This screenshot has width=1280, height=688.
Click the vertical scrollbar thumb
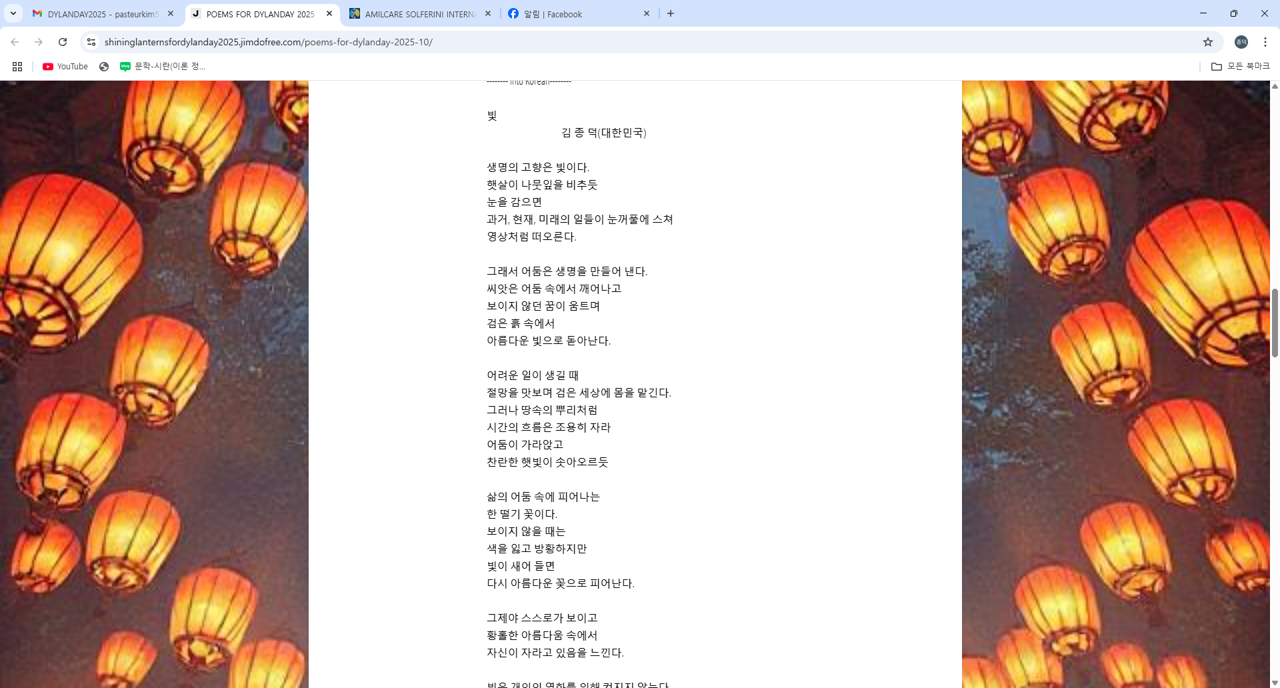(x=1275, y=323)
